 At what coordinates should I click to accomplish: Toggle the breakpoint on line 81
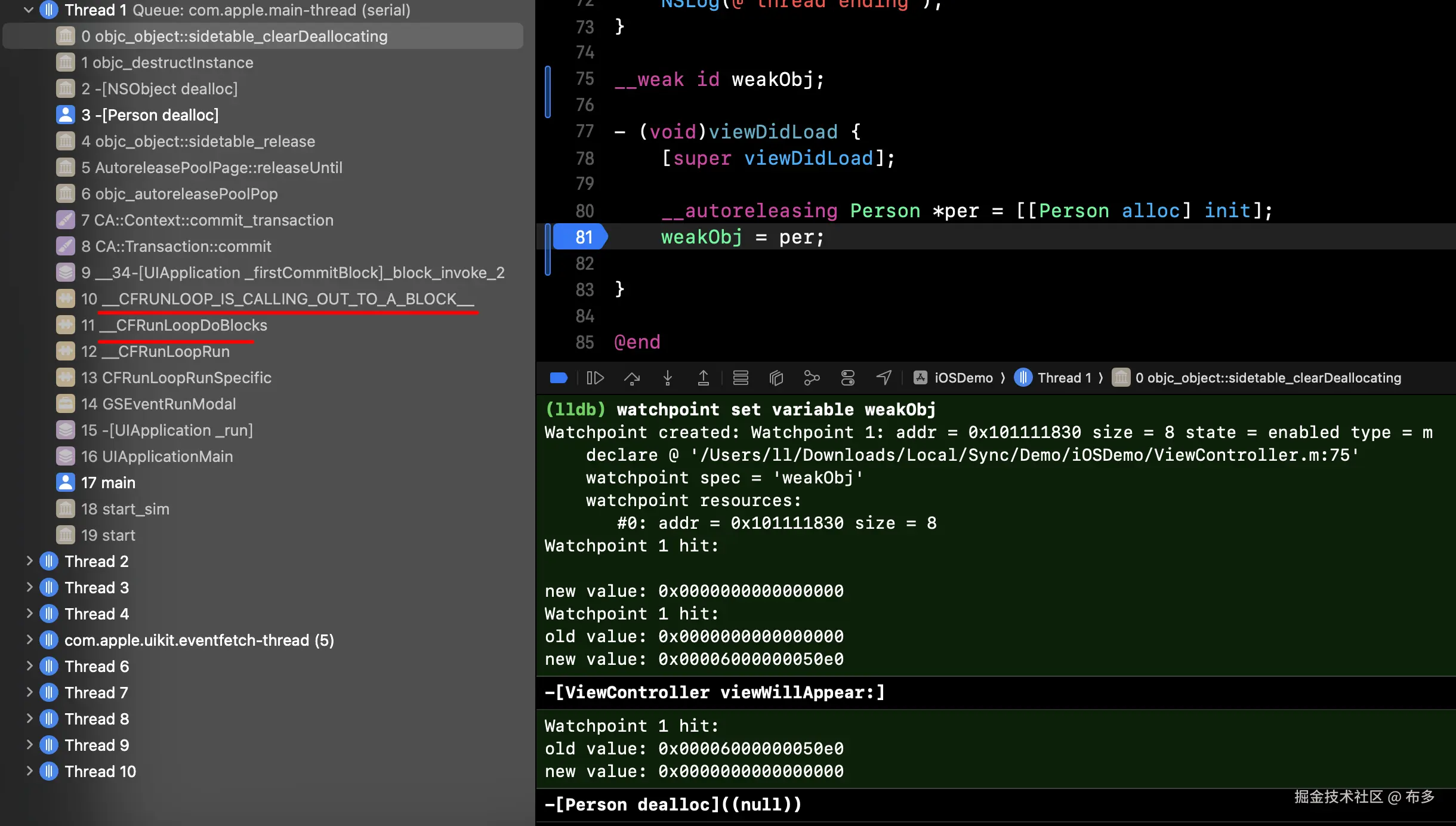tap(580, 238)
